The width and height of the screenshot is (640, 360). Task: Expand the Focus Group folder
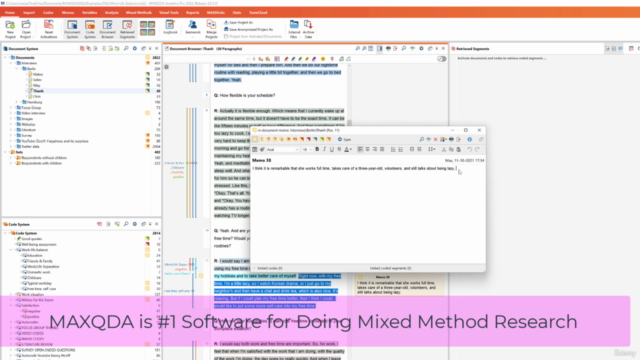coord(11,108)
